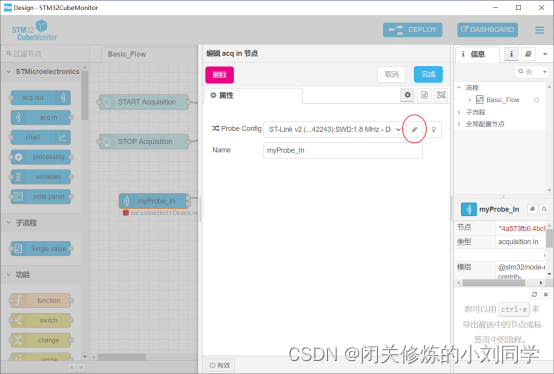Click the Name input field myProbe_In
The height and width of the screenshot is (374, 554).
pyautogui.click(x=343, y=150)
